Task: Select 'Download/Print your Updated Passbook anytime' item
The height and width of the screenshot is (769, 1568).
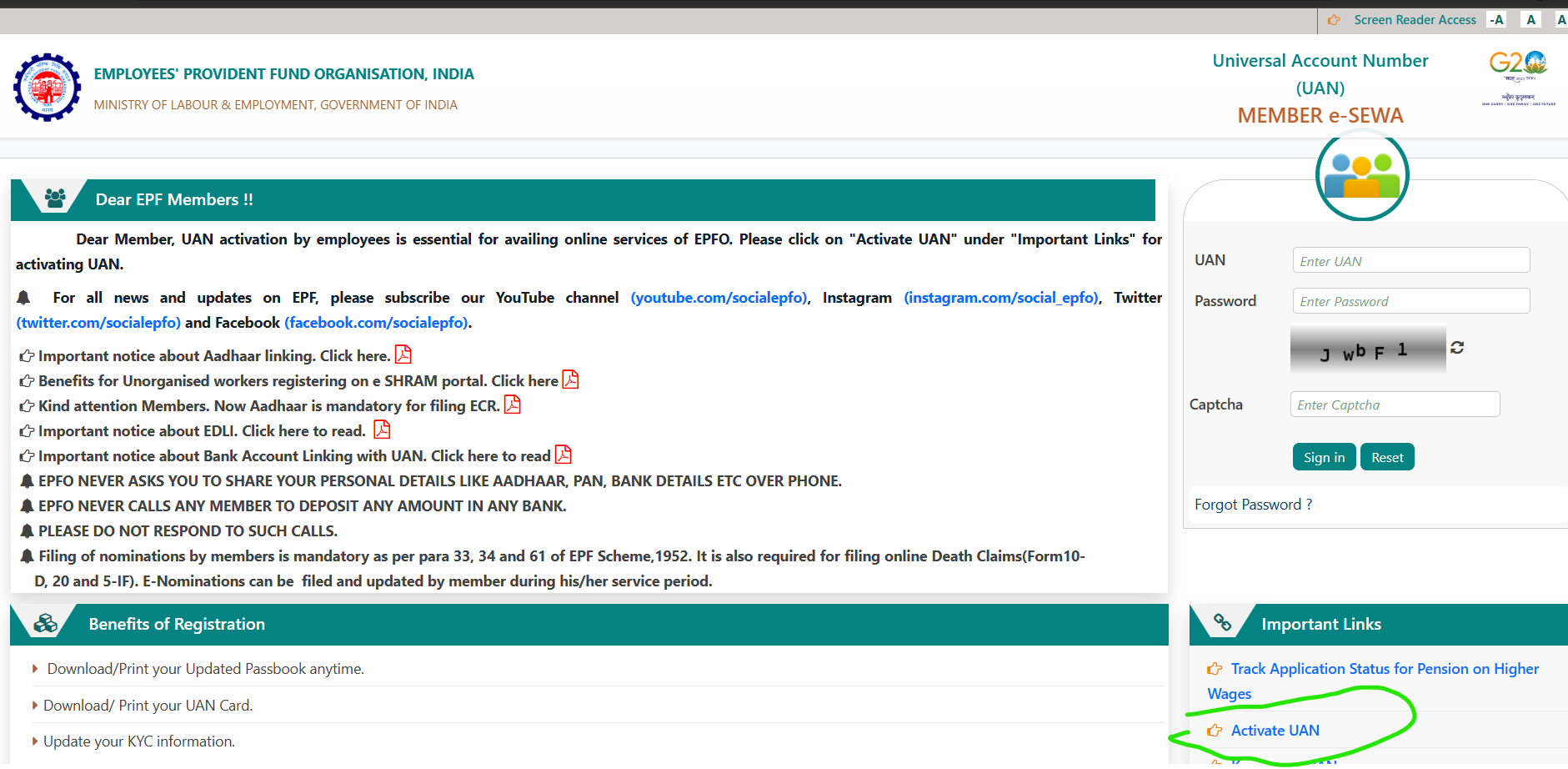Action: [206, 669]
